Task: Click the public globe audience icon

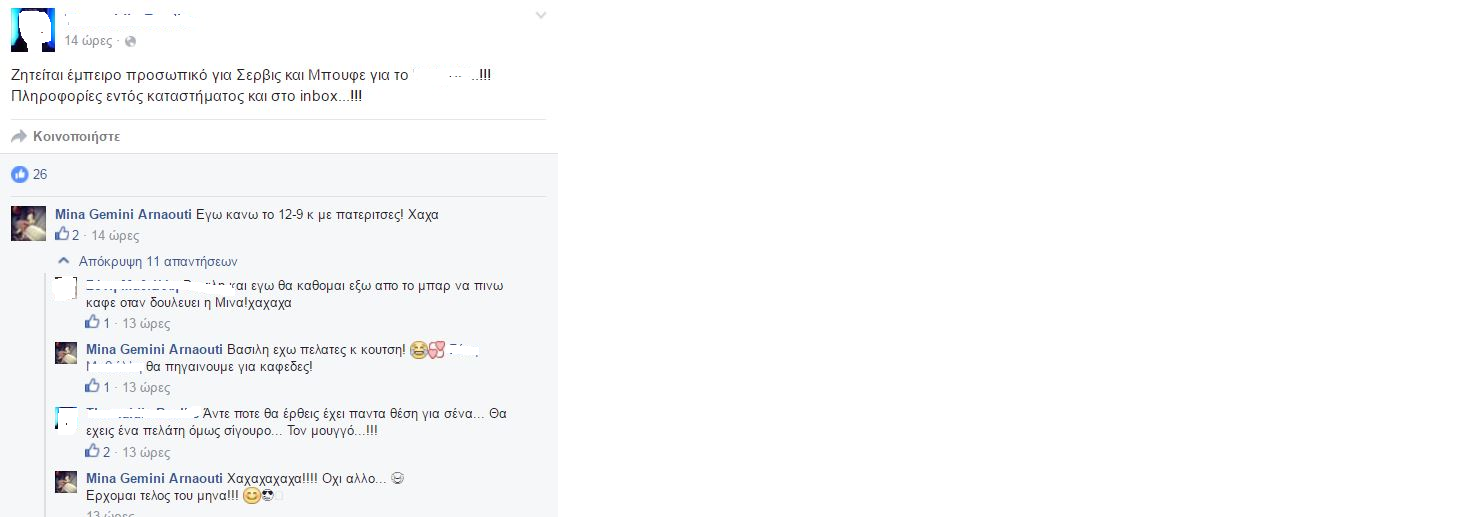Action: 130,41
